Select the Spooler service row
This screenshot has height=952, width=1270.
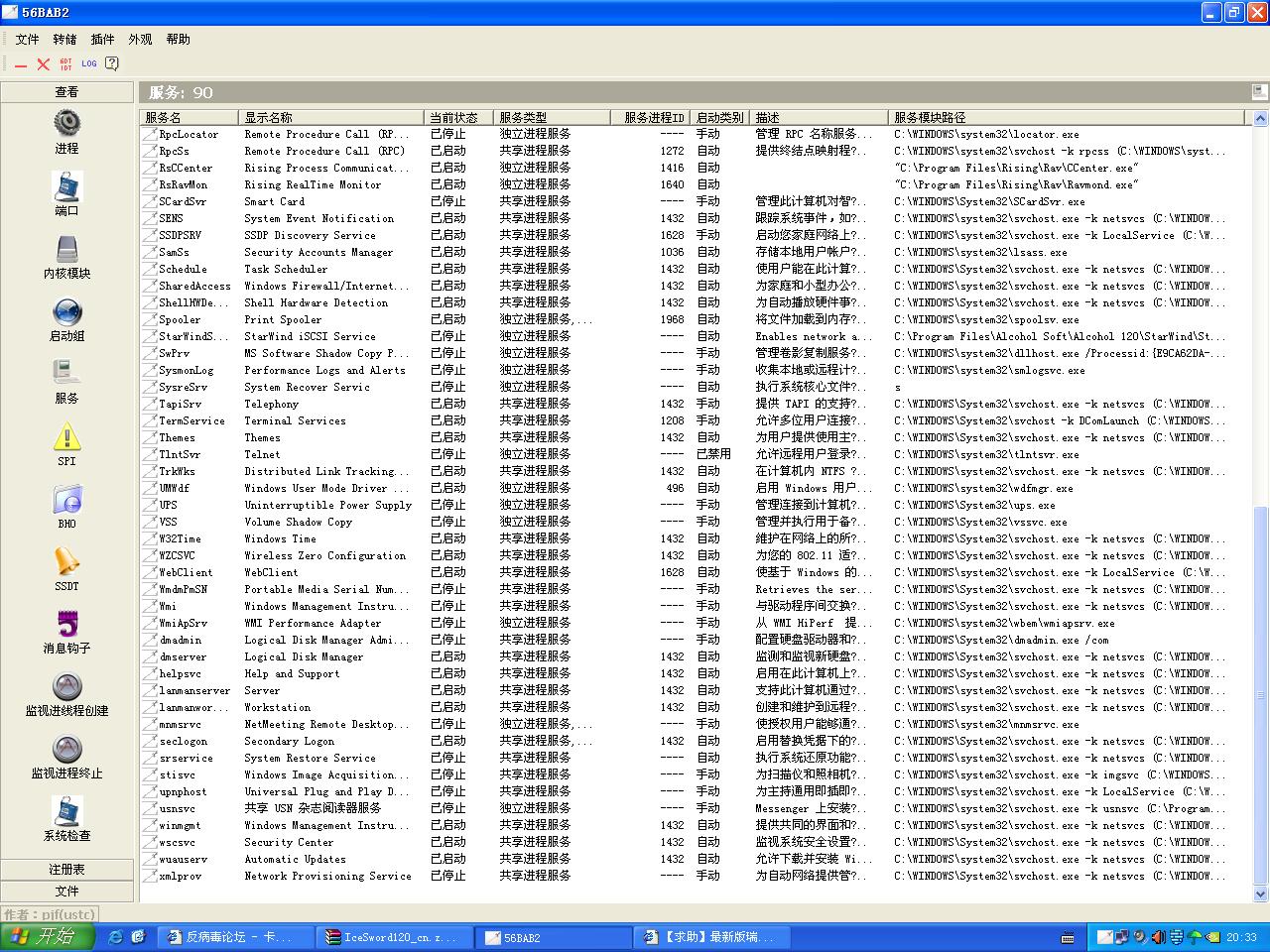692,319
